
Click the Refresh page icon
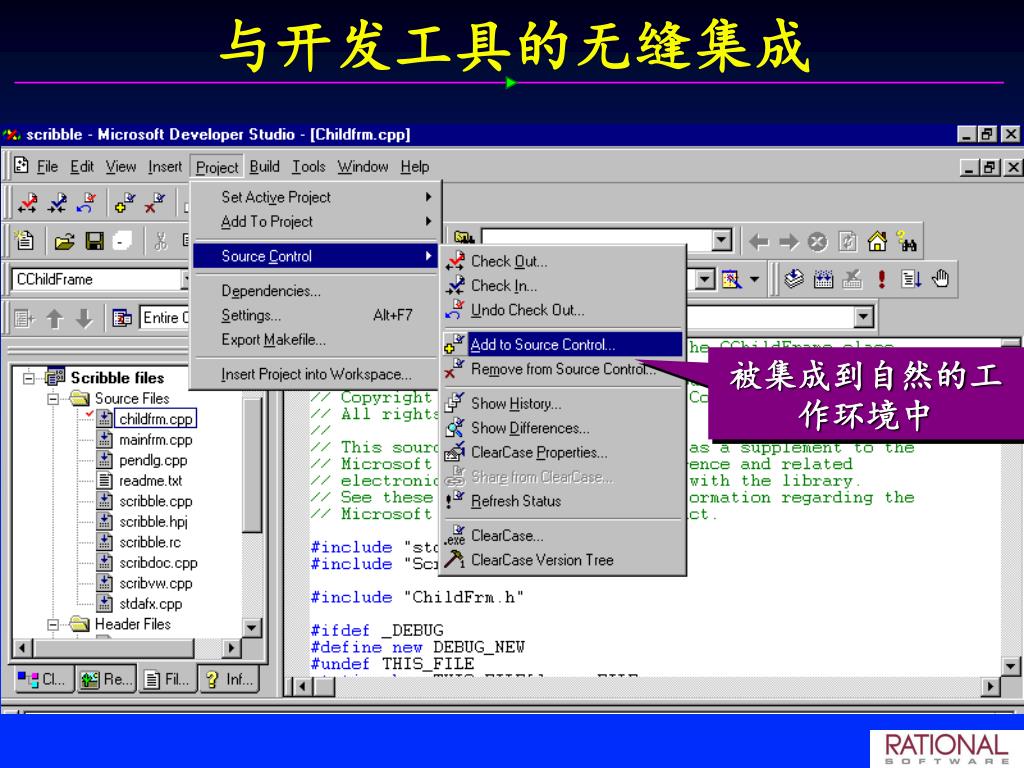pyautogui.click(x=847, y=242)
